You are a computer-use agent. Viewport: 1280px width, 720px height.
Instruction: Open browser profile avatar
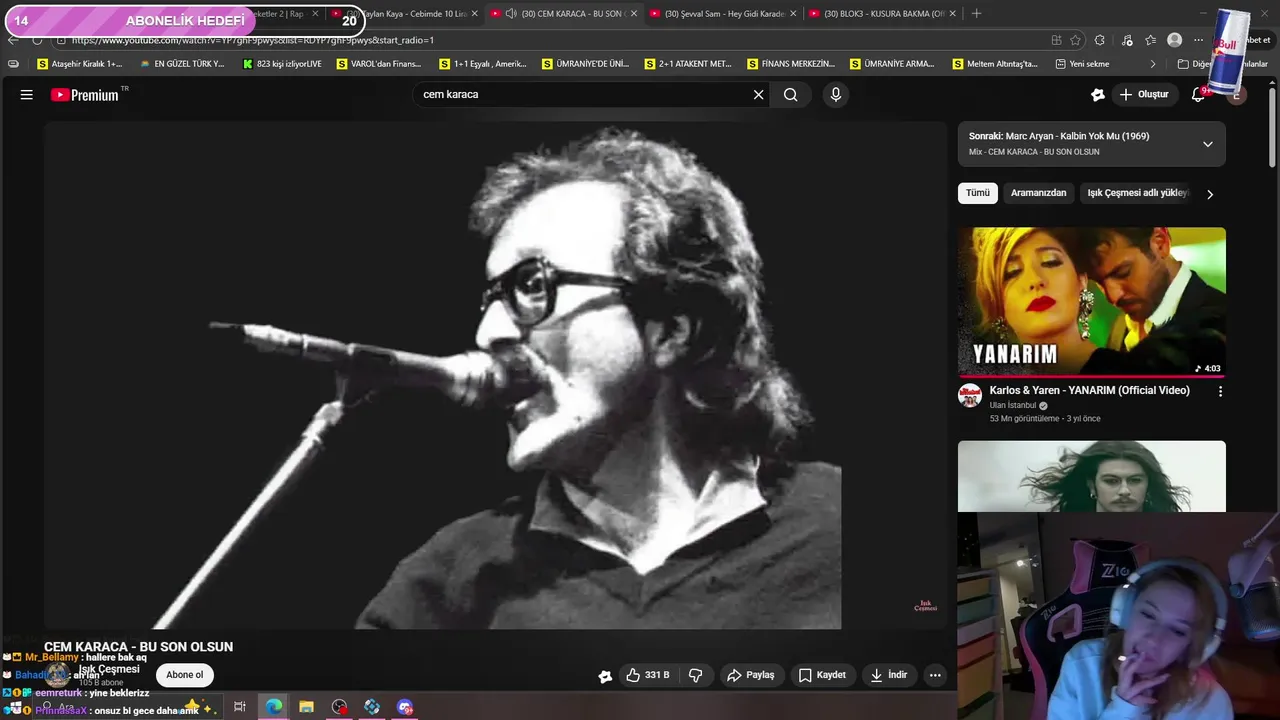1175,40
